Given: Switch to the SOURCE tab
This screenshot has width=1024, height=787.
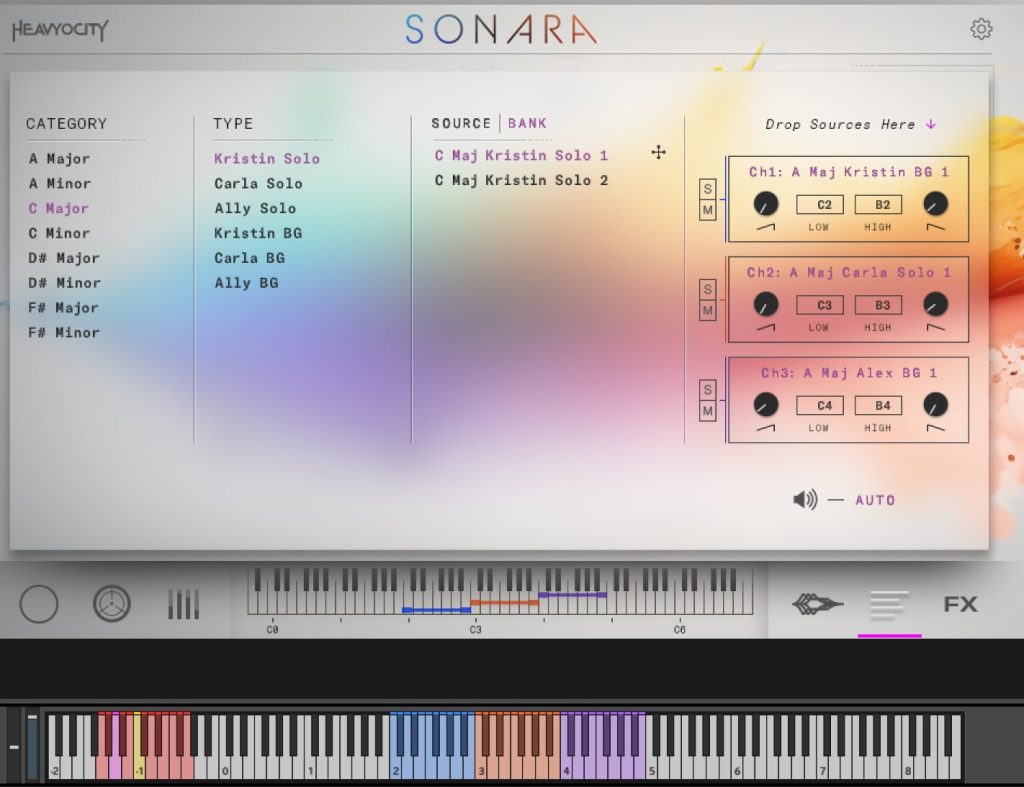Looking at the screenshot, I should coord(461,123).
